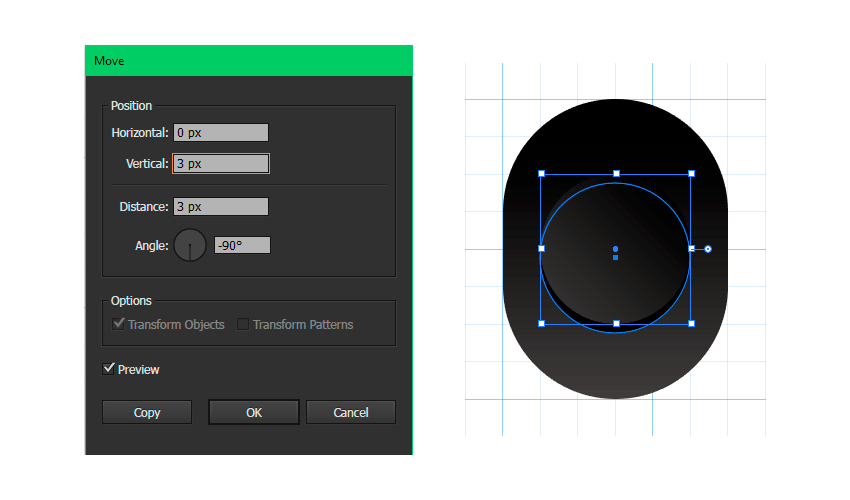Click the bottom-center bounding box handle
Viewport: 850px width, 500px height.
616,323
